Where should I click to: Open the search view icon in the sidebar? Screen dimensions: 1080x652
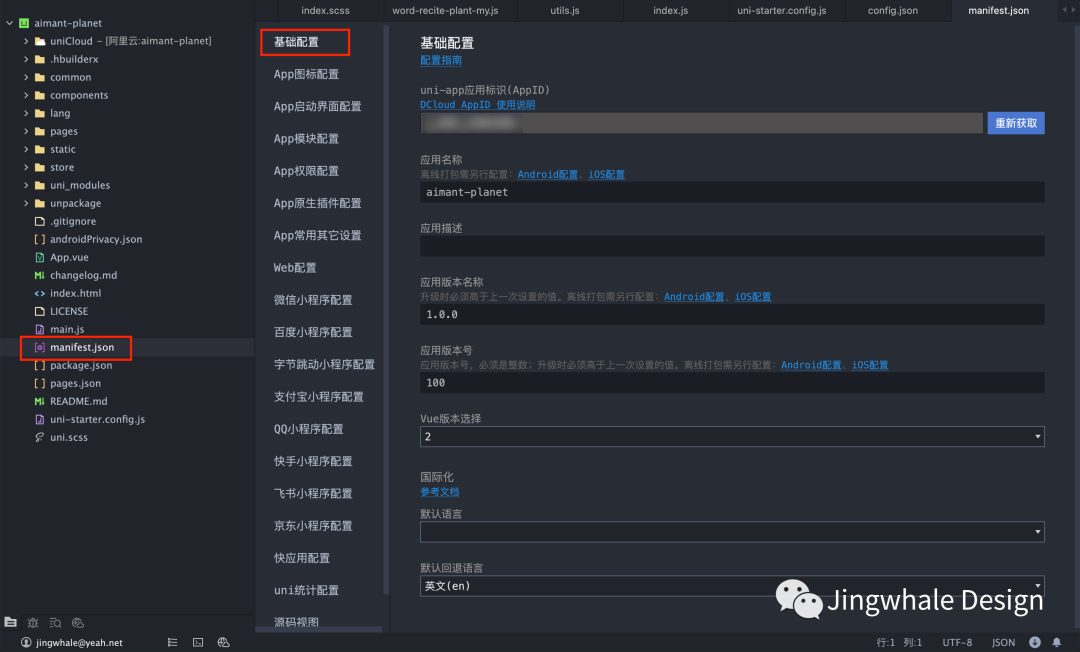55,622
